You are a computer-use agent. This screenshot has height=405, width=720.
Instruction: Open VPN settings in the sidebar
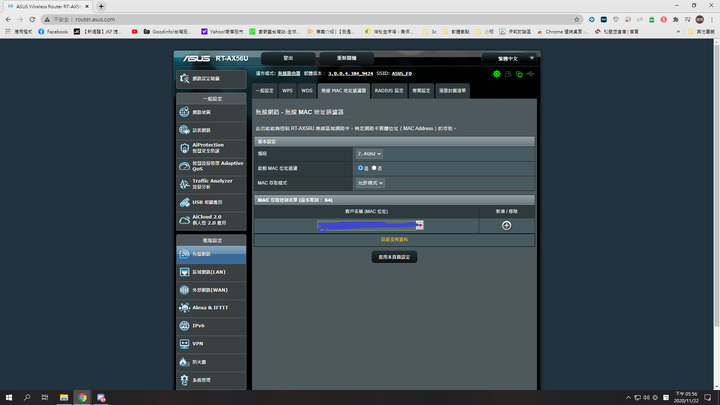point(211,343)
